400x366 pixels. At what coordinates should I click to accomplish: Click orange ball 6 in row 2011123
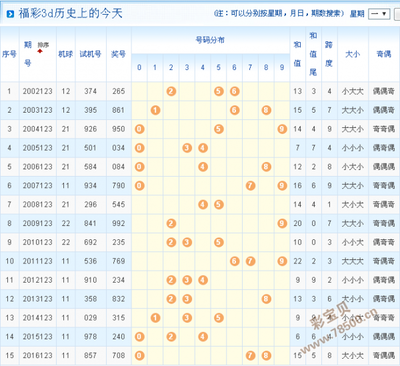pyautogui.click(x=235, y=261)
